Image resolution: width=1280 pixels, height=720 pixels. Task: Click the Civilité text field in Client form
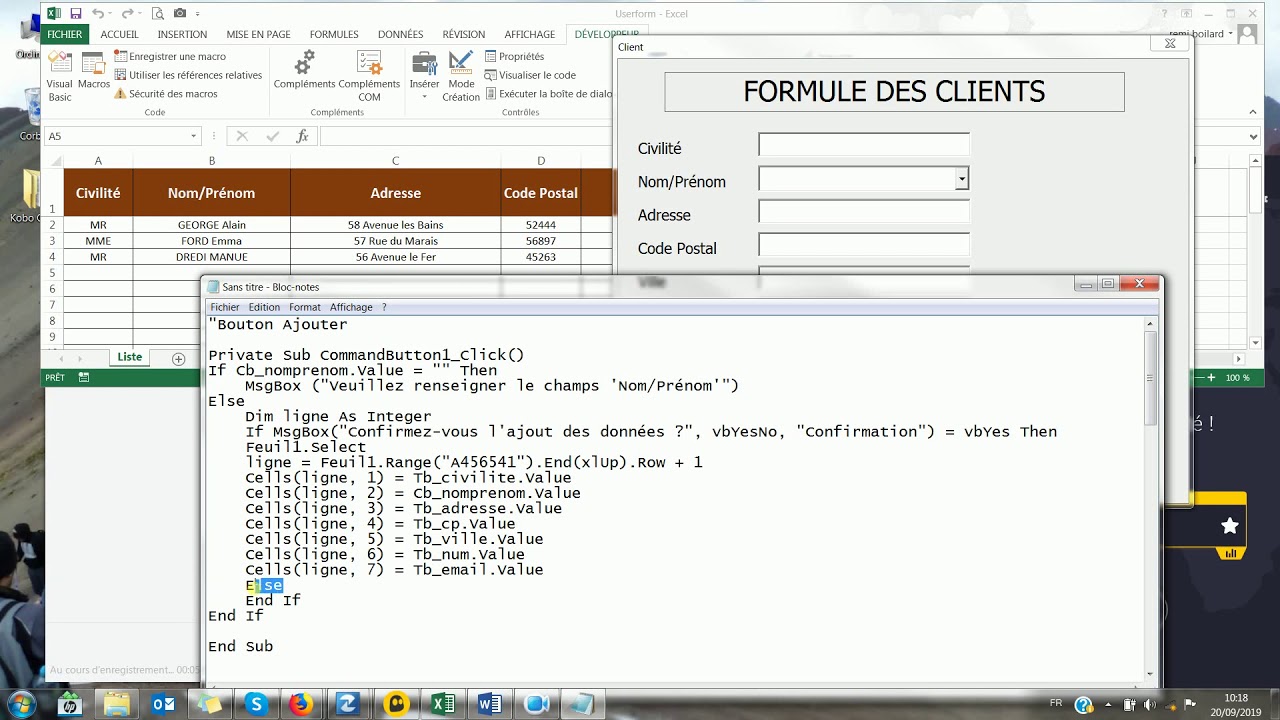click(x=864, y=145)
